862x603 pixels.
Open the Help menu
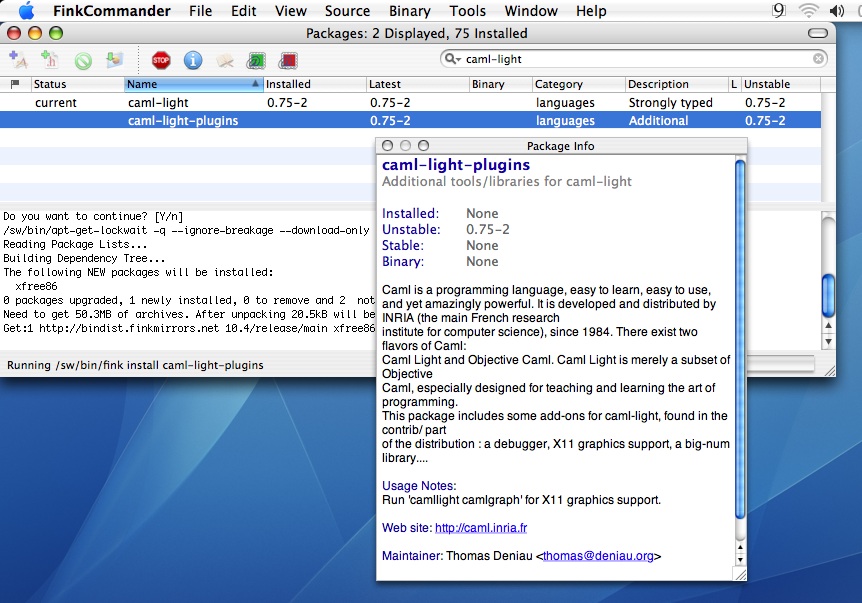point(592,10)
